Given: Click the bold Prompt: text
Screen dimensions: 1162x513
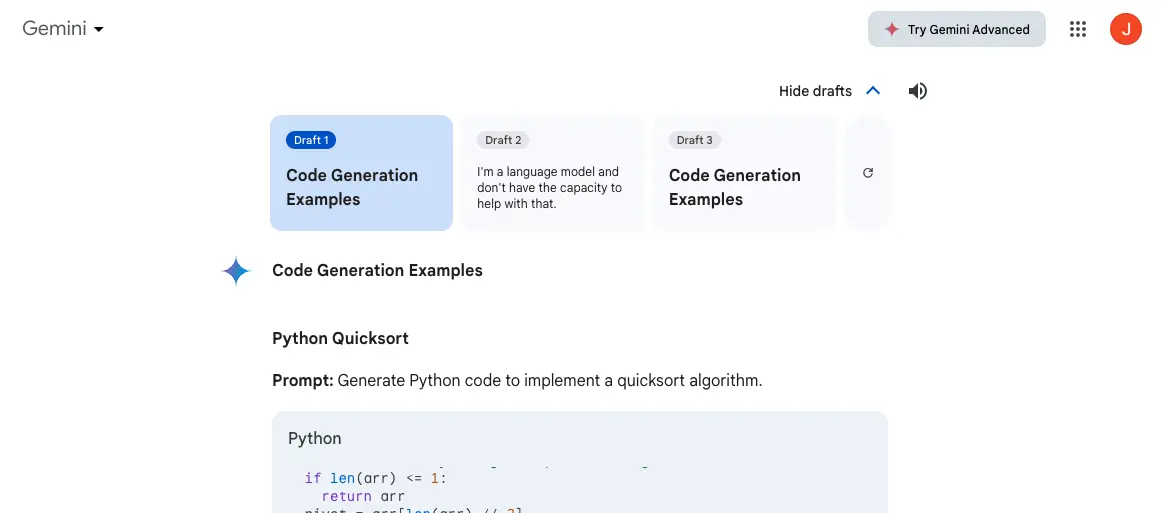Looking at the screenshot, I should pos(302,380).
